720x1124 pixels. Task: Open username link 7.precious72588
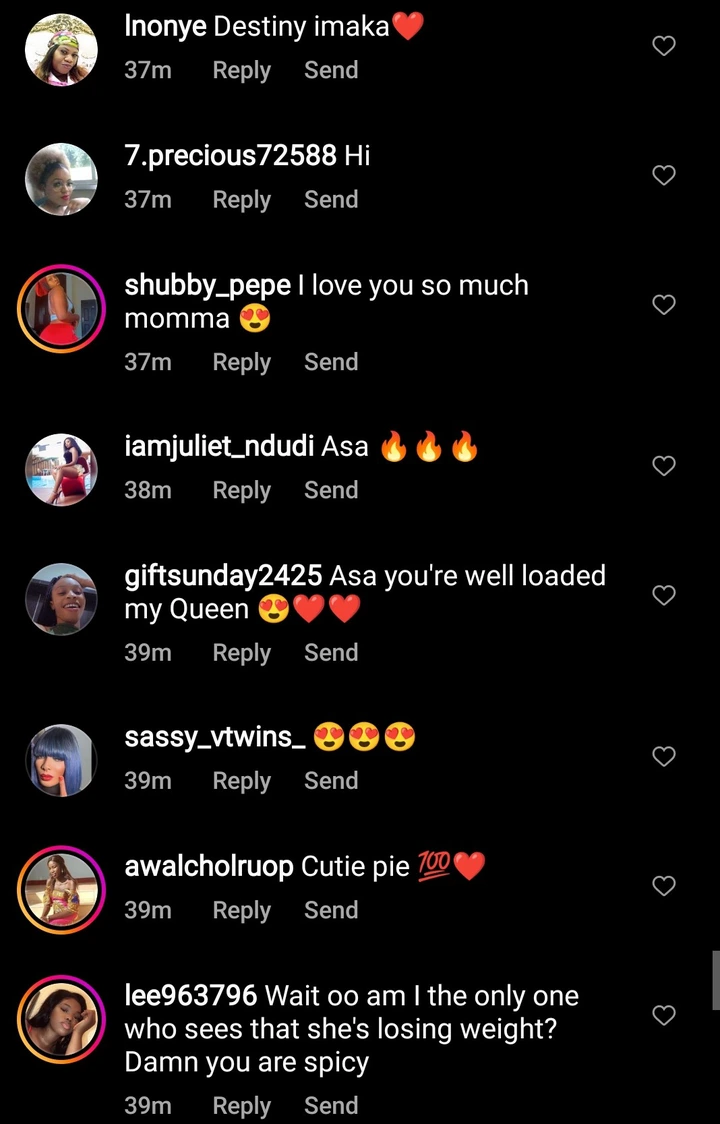pyautogui.click(x=230, y=156)
